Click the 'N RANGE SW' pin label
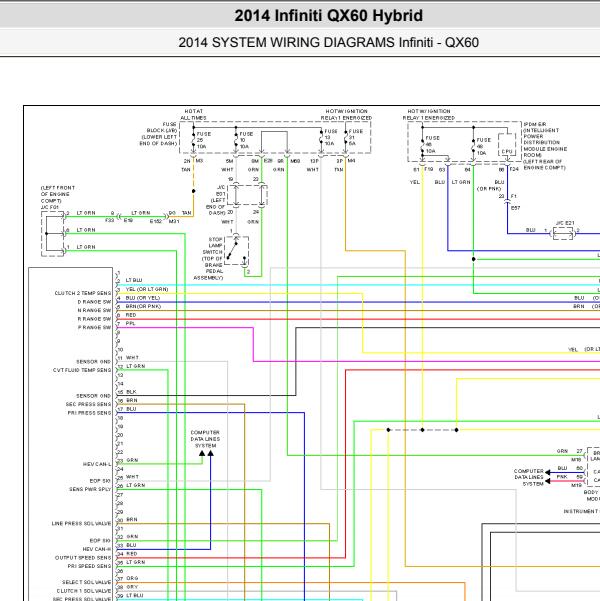The width and height of the screenshot is (600, 601). click(94, 310)
